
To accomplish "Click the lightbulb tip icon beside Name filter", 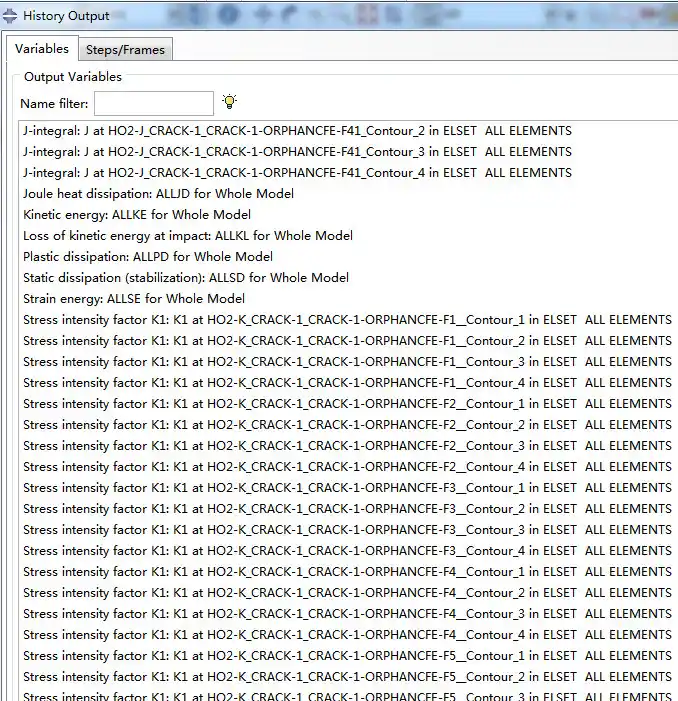I will click(229, 102).
